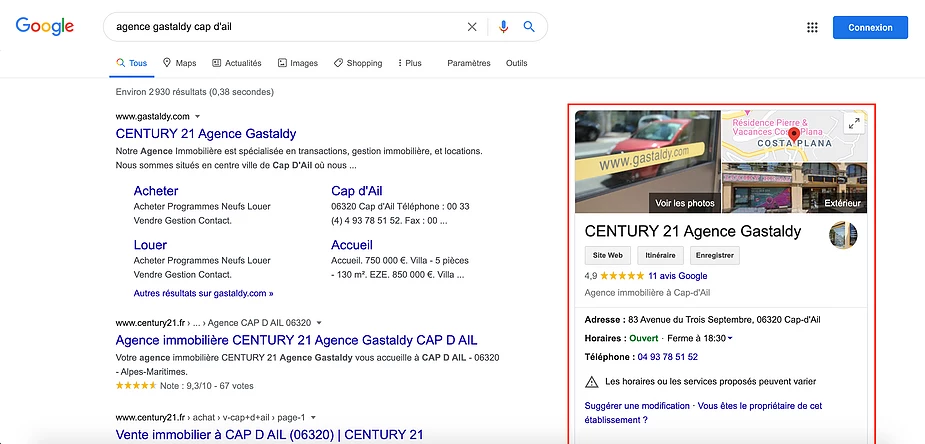Open the 11 avis Google link
The height and width of the screenshot is (444, 925).
(x=677, y=276)
